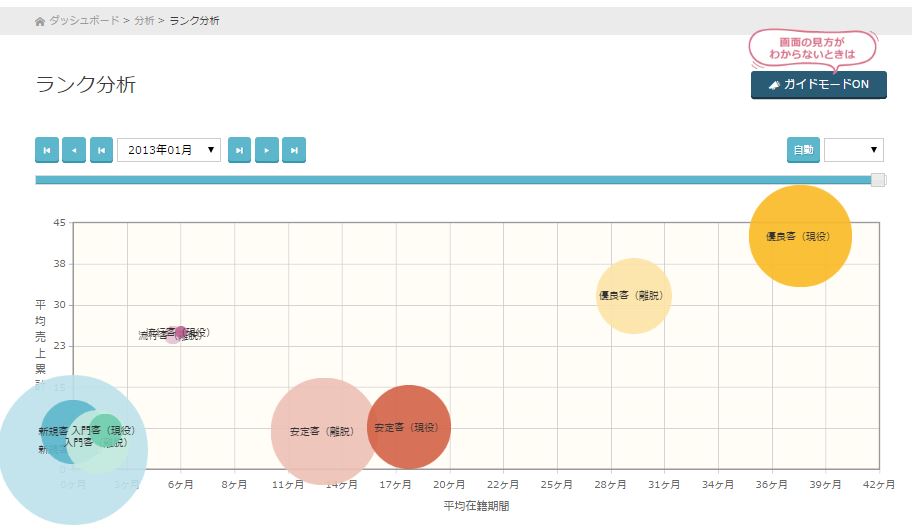Select the 優良客（現役）orange bubble
The height and width of the screenshot is (530, 912).
coord(800,236)
